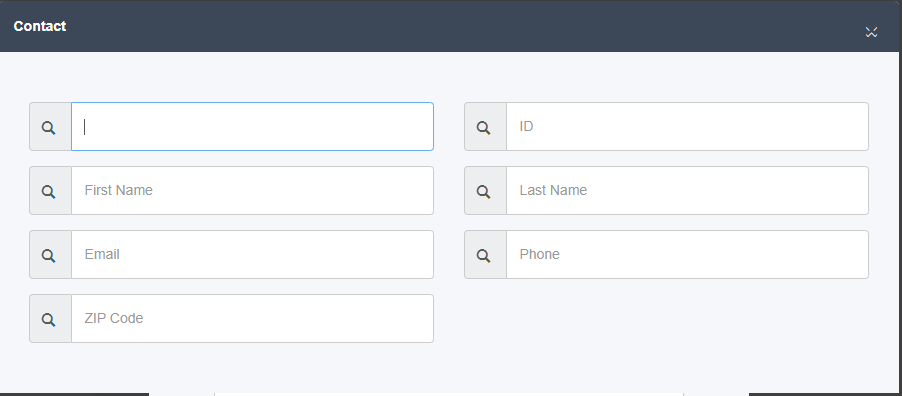Focus the First Name input field
This screenshot has height=396, width=902.
tap(253, 191)
